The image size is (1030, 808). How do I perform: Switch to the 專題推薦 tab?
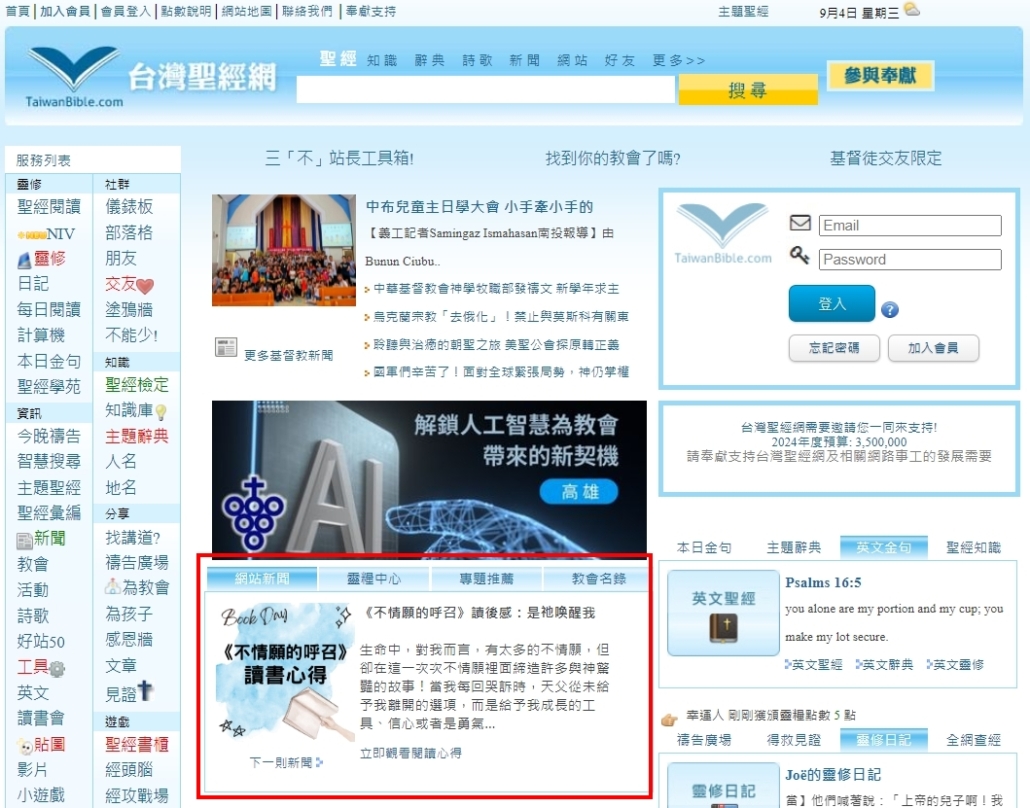pyautogui.click(x=486, y=578)
